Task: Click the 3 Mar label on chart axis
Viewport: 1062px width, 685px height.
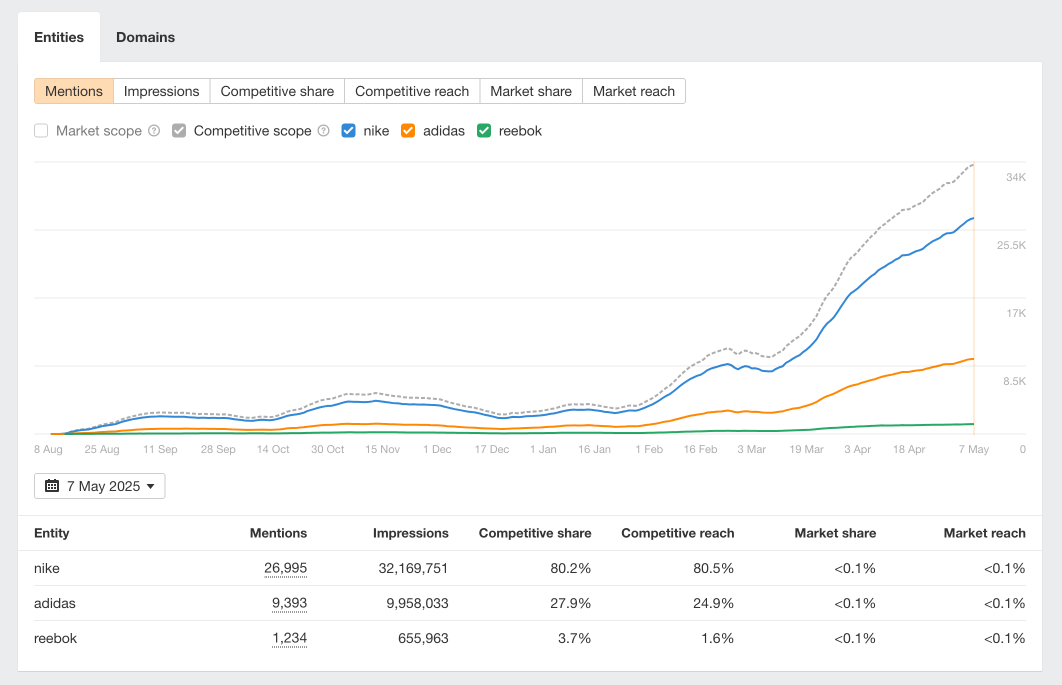Action: click(x=752, y=449)
